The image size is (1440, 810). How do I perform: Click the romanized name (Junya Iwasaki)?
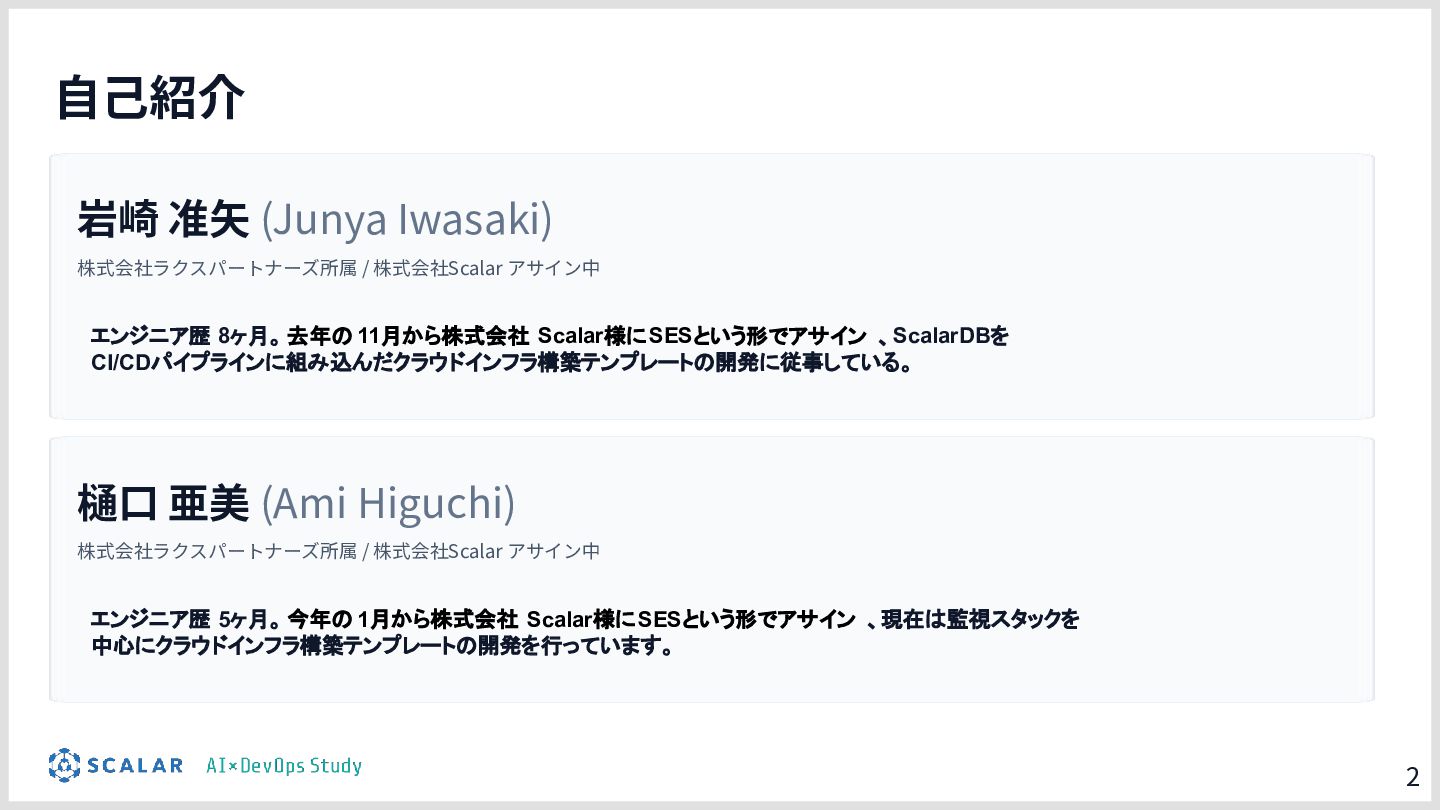point(406,220)
